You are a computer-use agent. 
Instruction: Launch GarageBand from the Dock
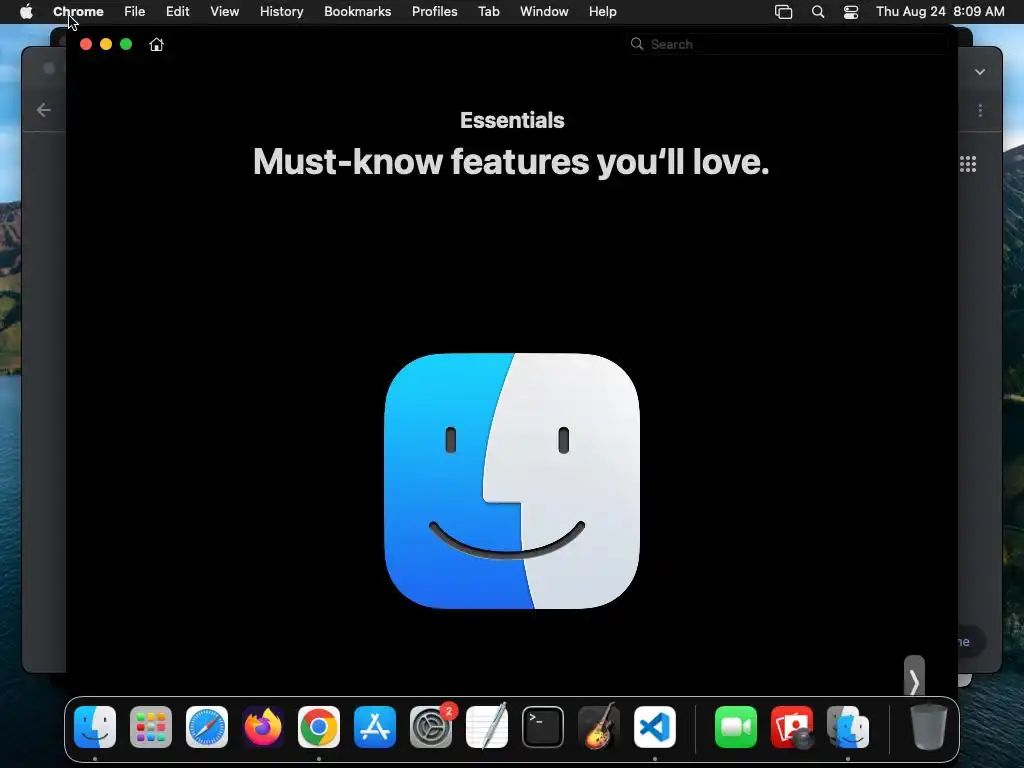599,727
